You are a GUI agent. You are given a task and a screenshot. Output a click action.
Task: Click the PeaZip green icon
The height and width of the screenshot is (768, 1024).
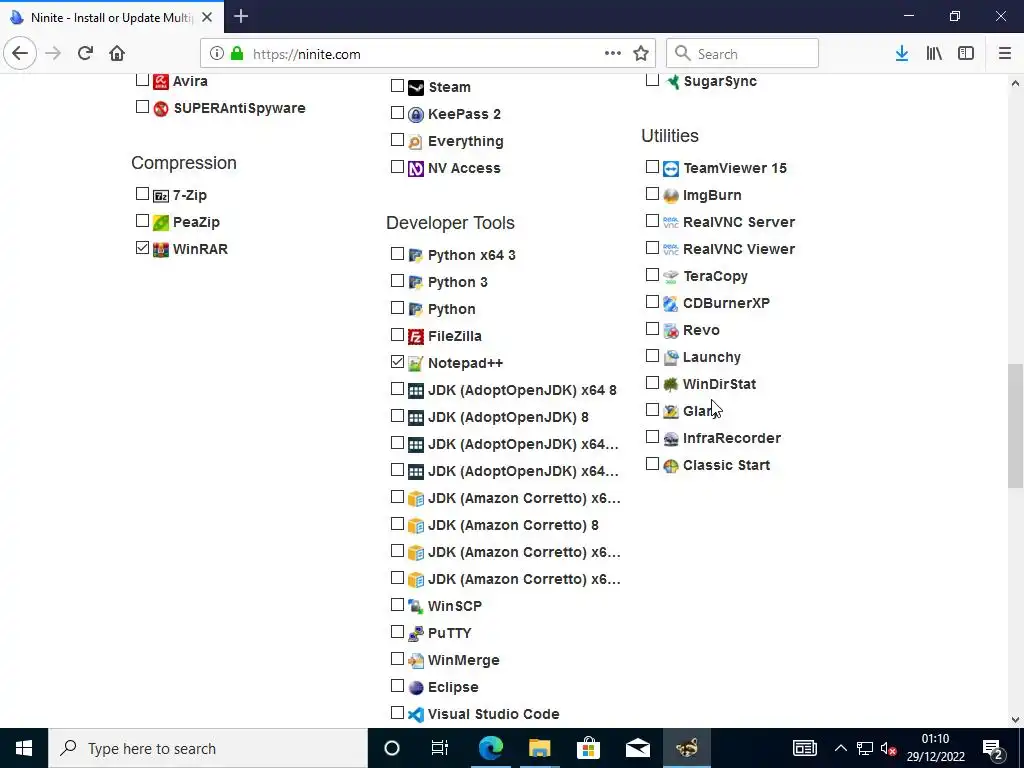point(161,222)
